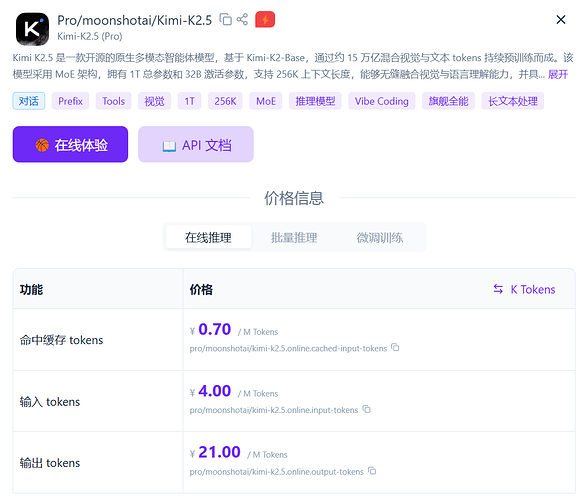The height and width of the screenshot is (499, 586).
Task: Click the 旗舰全能 tag
Action: coord(448,101)
